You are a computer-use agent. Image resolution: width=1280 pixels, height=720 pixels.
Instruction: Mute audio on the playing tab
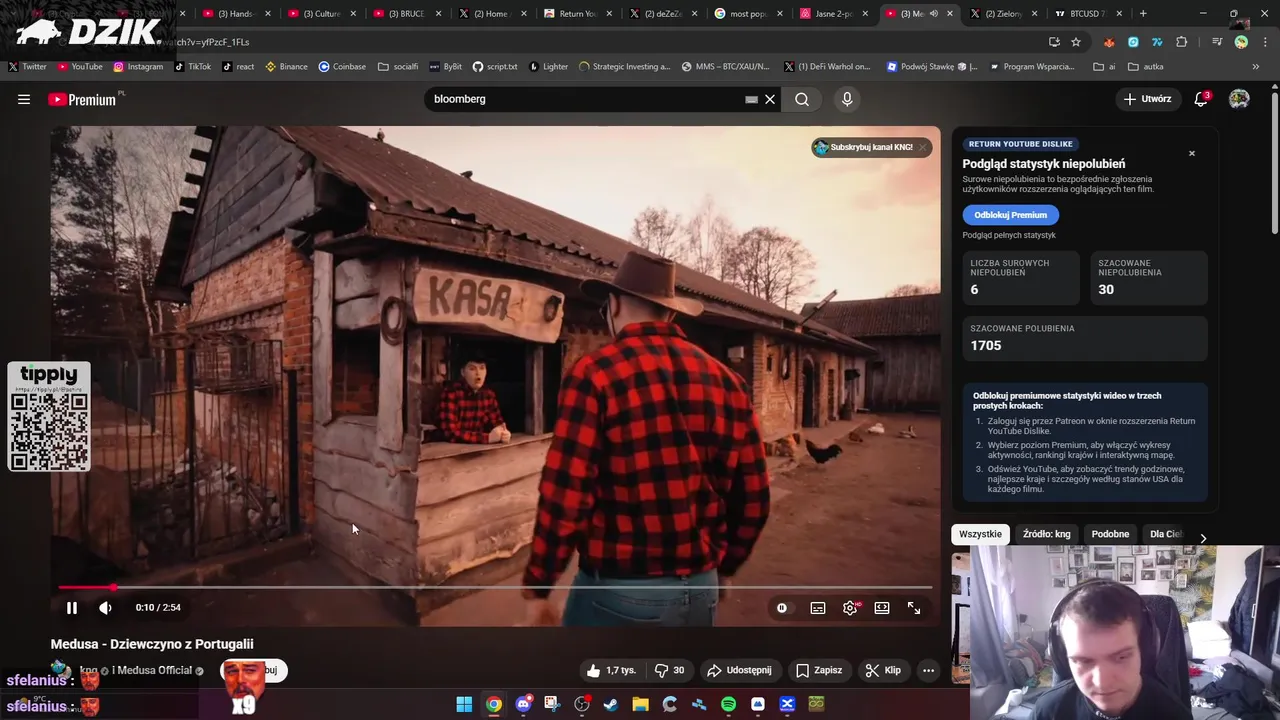click(934, 14)
